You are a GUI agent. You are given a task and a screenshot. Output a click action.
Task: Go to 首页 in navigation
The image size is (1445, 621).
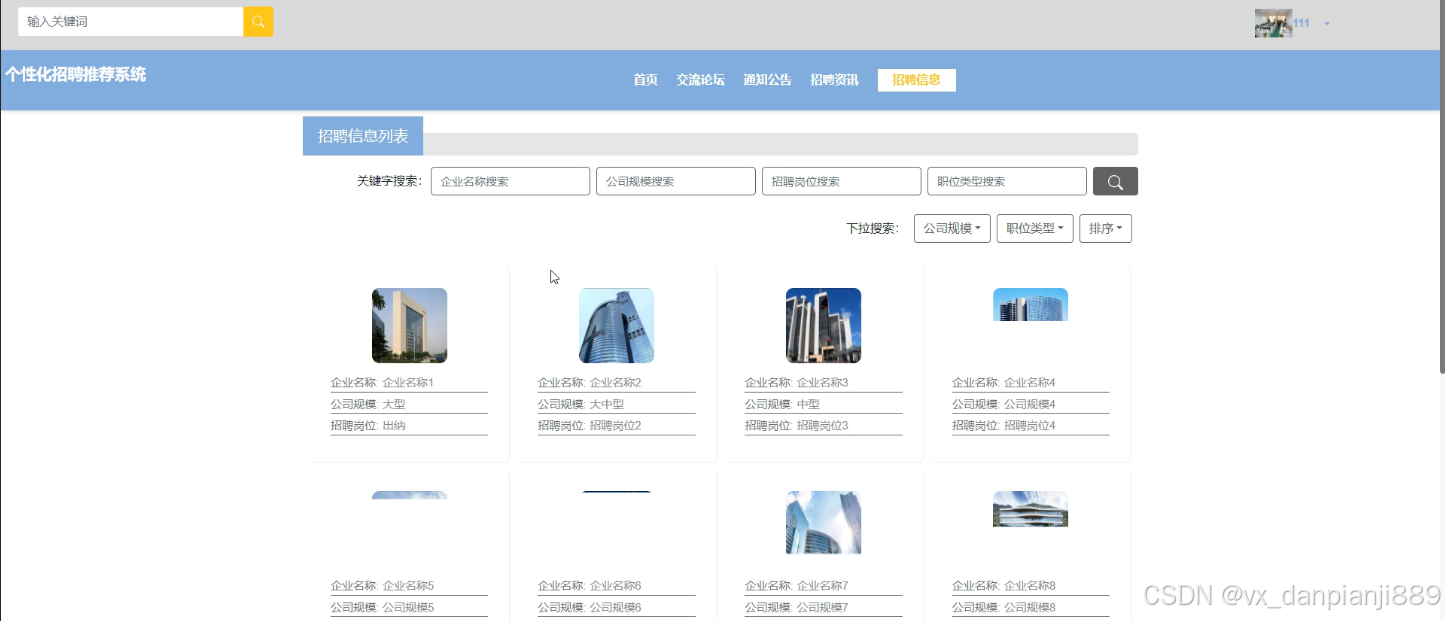click(645, 80)
